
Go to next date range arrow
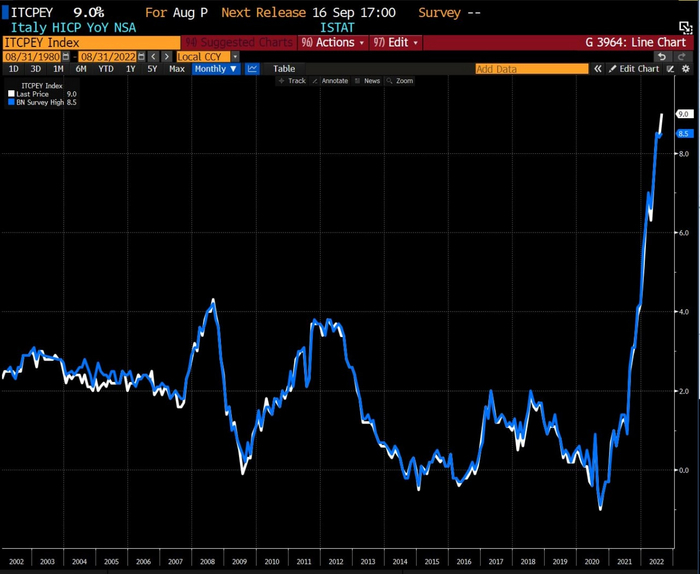click(167, 57)
